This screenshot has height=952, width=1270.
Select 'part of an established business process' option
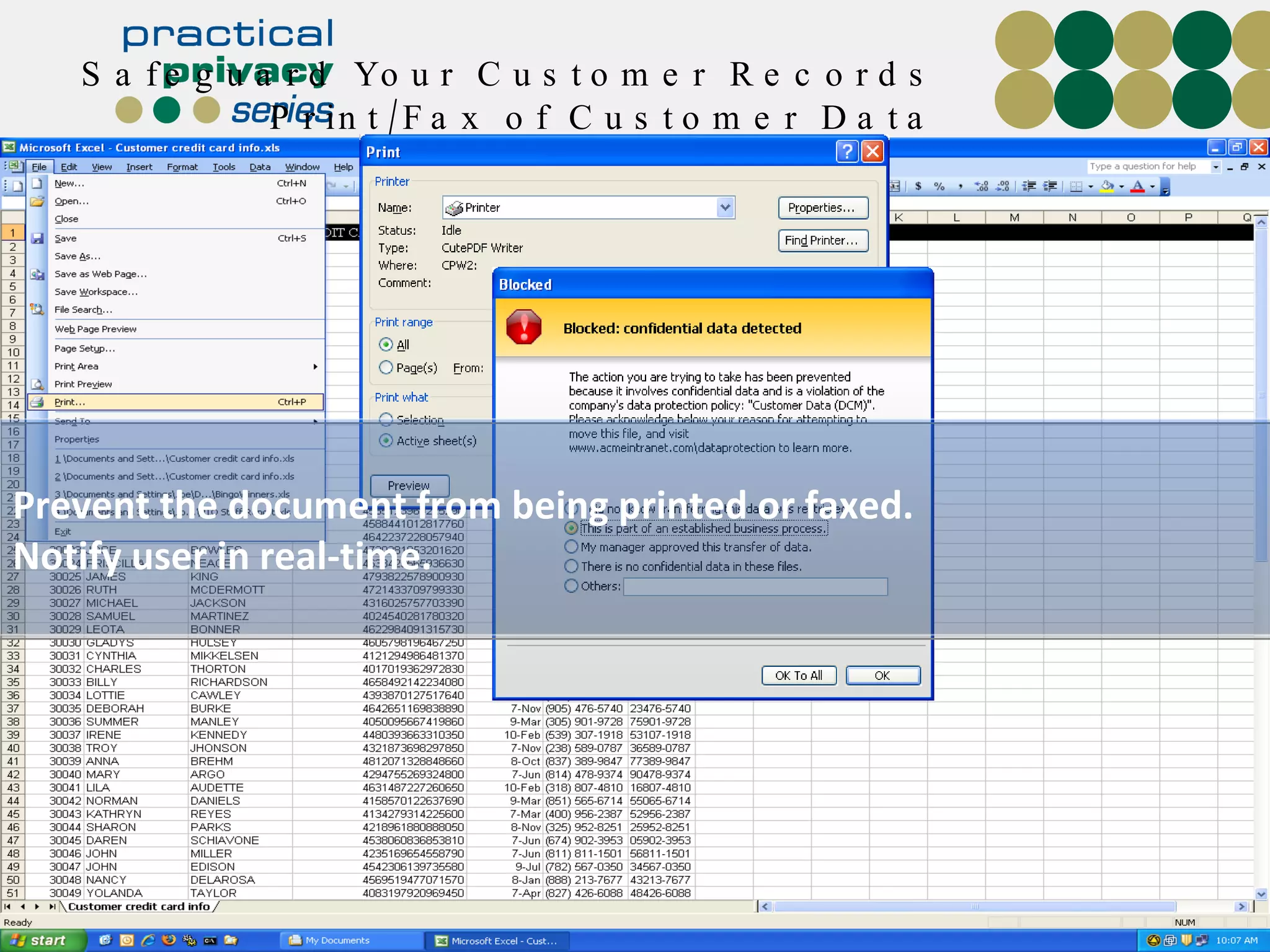click(571, 528)
